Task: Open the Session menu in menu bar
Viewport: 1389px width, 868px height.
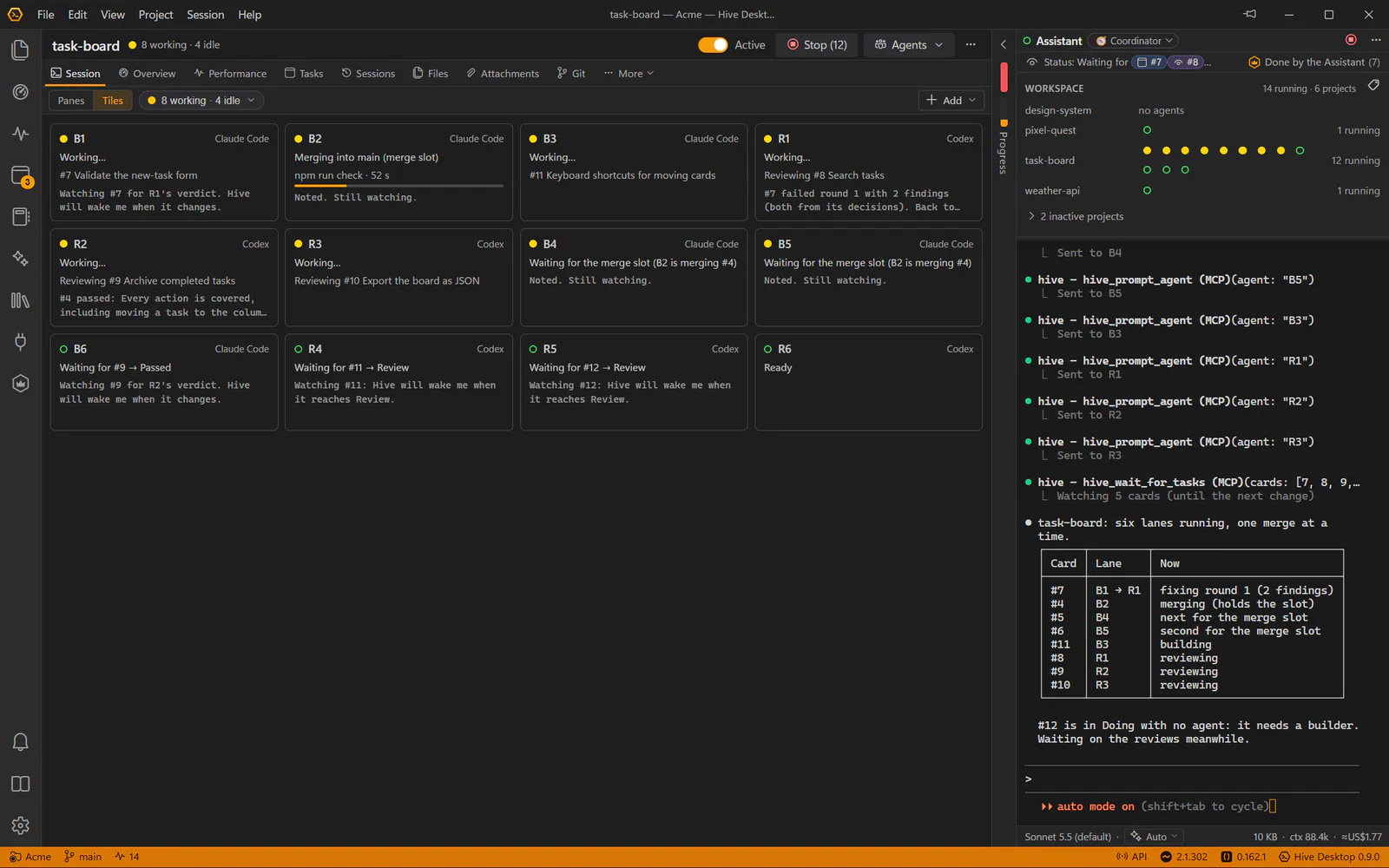Action: (205, 15)
